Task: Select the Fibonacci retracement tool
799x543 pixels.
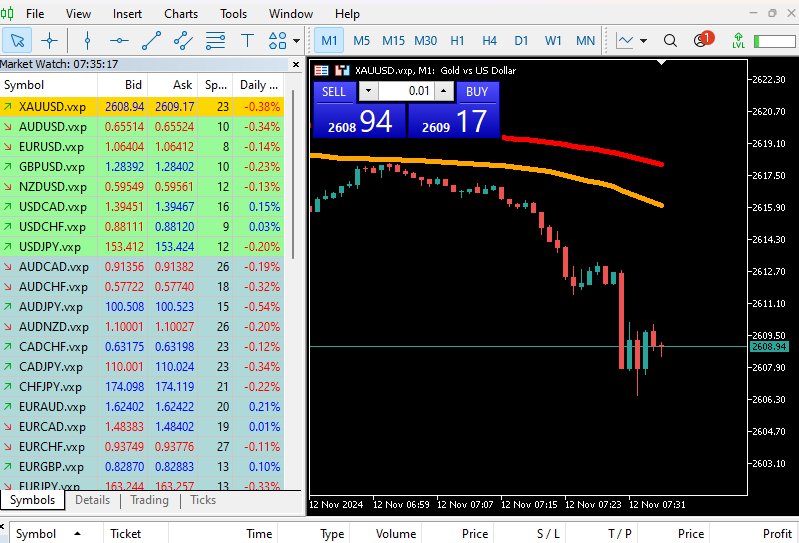Action: [215, 41]
